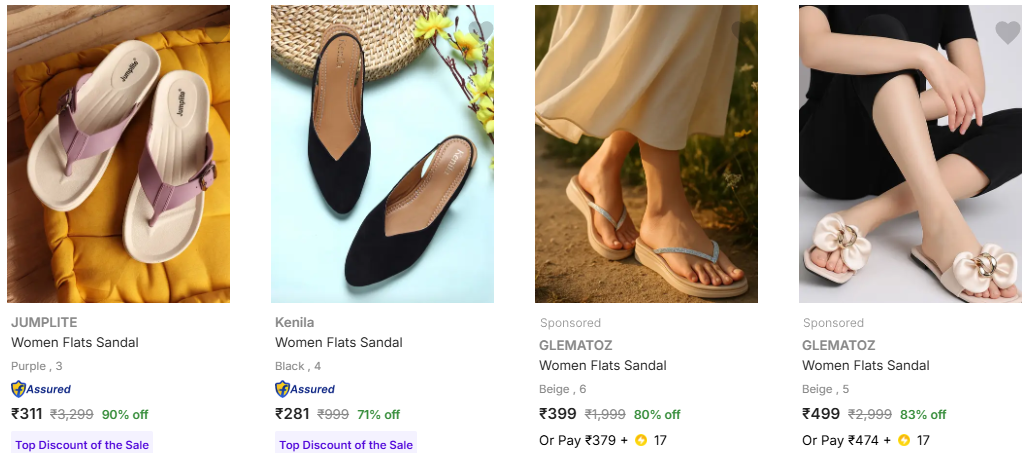Viewport: 1024px width, 453px height.
Task: Click the gold coin icon beside ₹474
Action: coord(904,440)
